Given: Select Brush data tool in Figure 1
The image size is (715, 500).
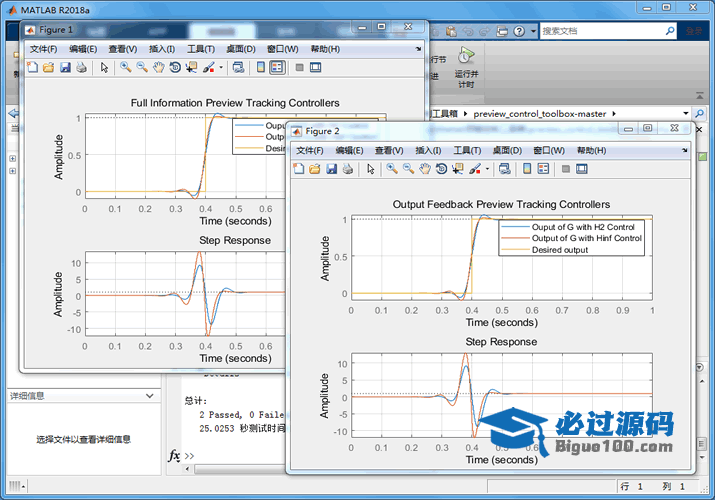Looking at the screenshot, I should [208, 67].
